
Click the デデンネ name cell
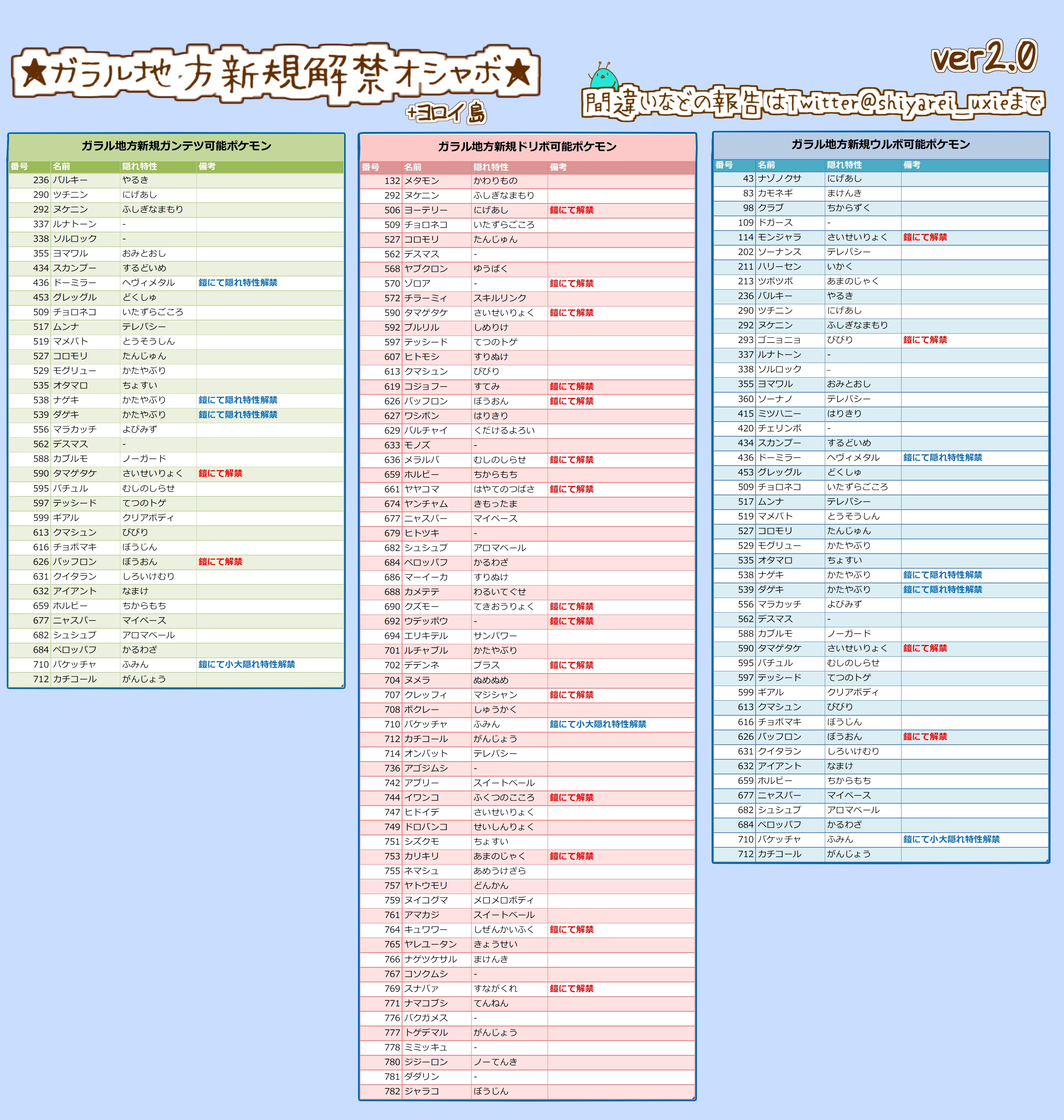tap(421, 665)
